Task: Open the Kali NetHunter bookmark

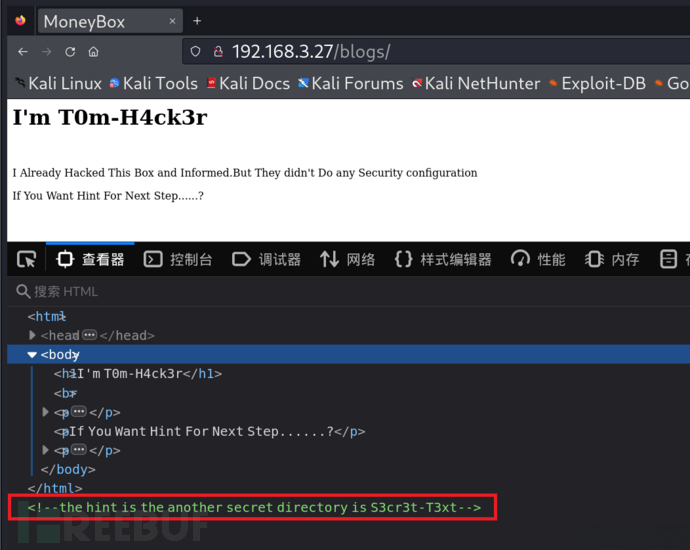Action: [x=476, y=83]
